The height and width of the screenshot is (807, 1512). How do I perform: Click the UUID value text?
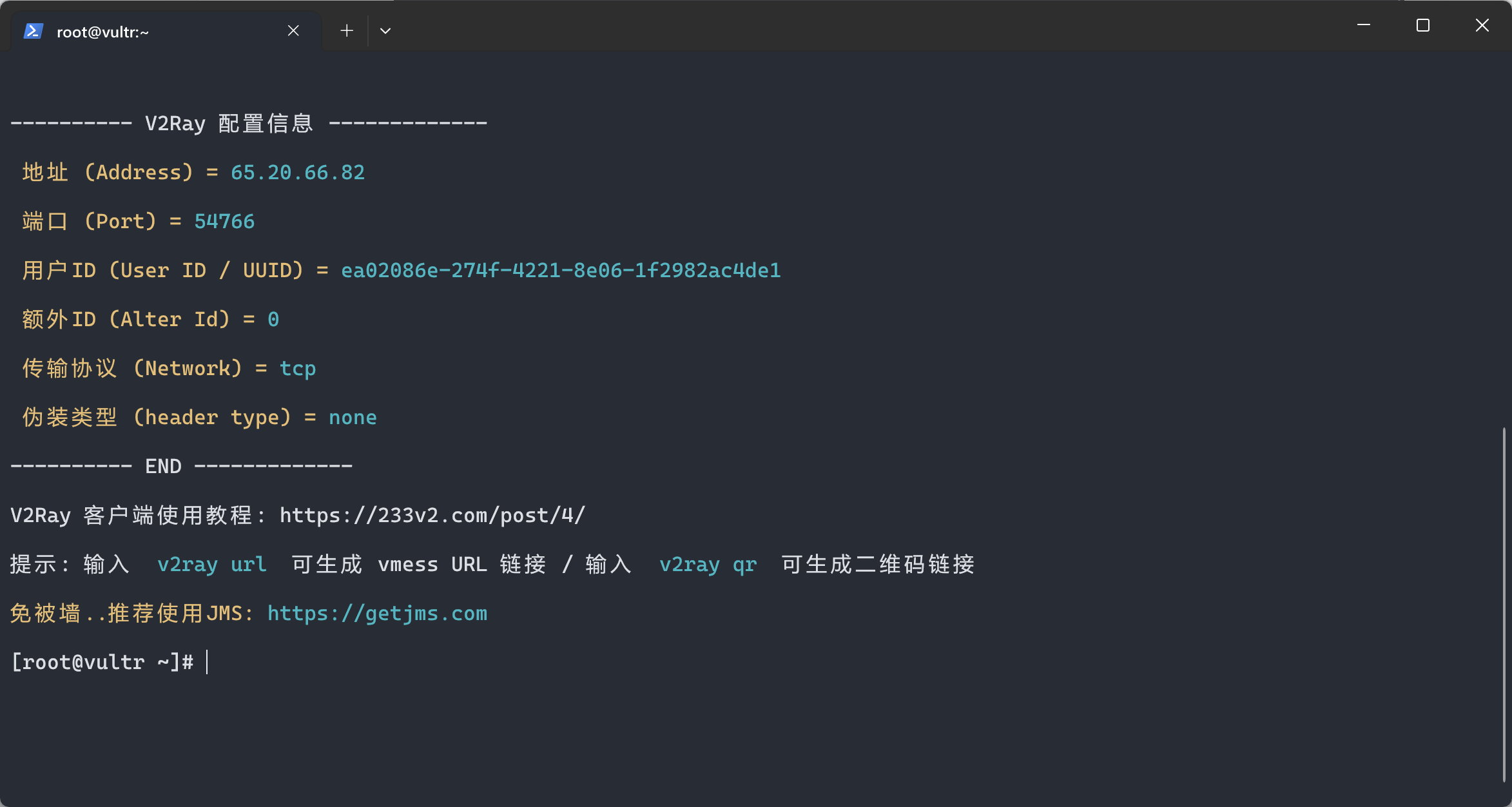click(560, 270)
